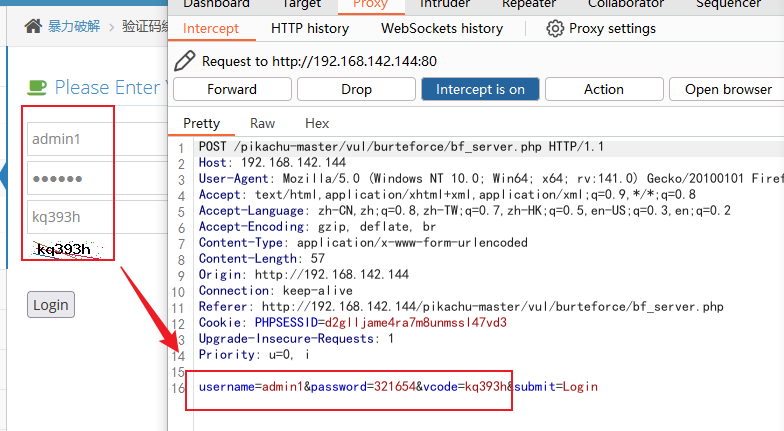
Task: Click the vcode=kq393h parameter in the body
Action: pos(464,386)
